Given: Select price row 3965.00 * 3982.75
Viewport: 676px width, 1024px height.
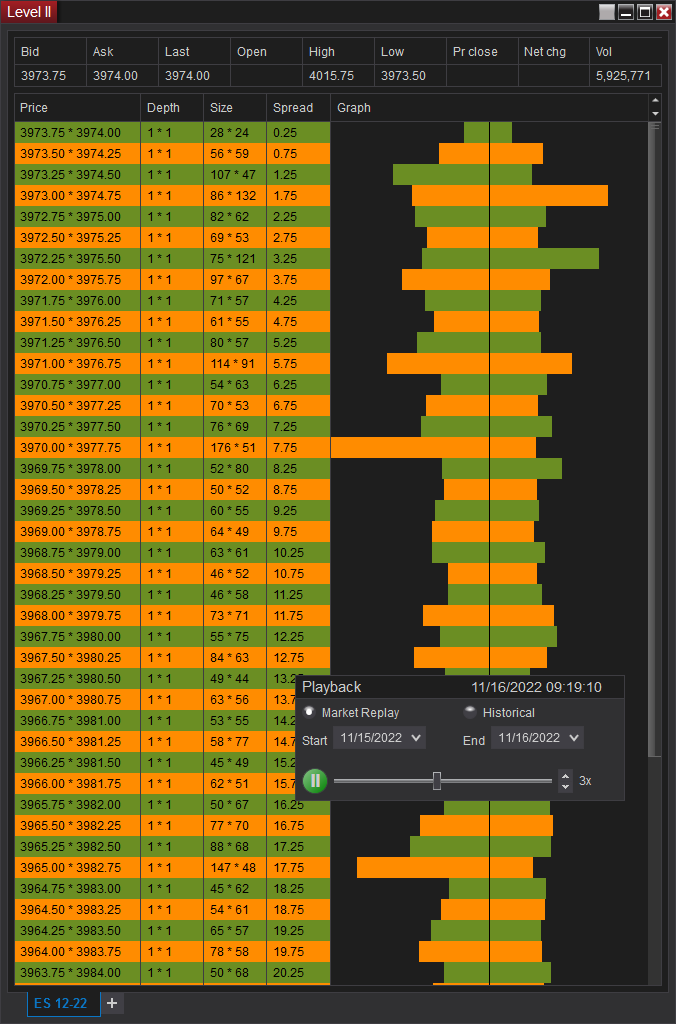Looking at the screenshot, I should click(78, 867).
